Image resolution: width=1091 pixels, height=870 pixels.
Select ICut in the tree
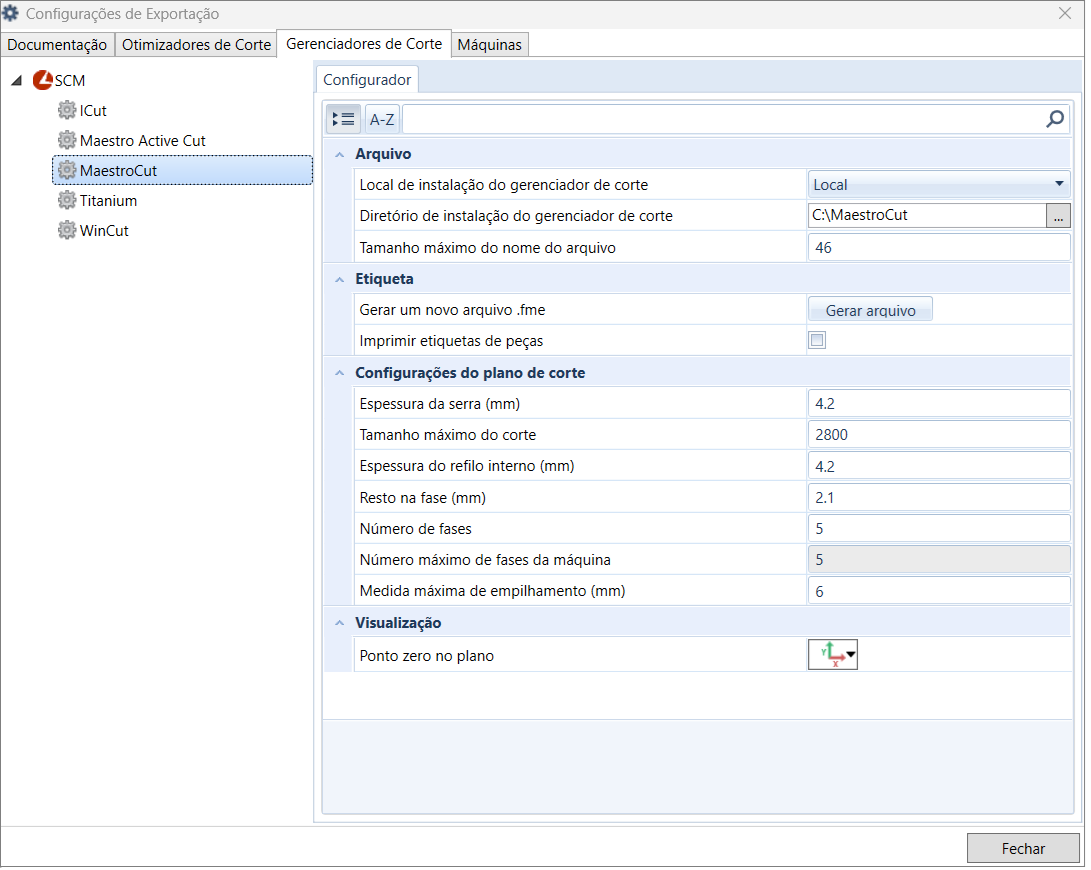click(93, 111)
